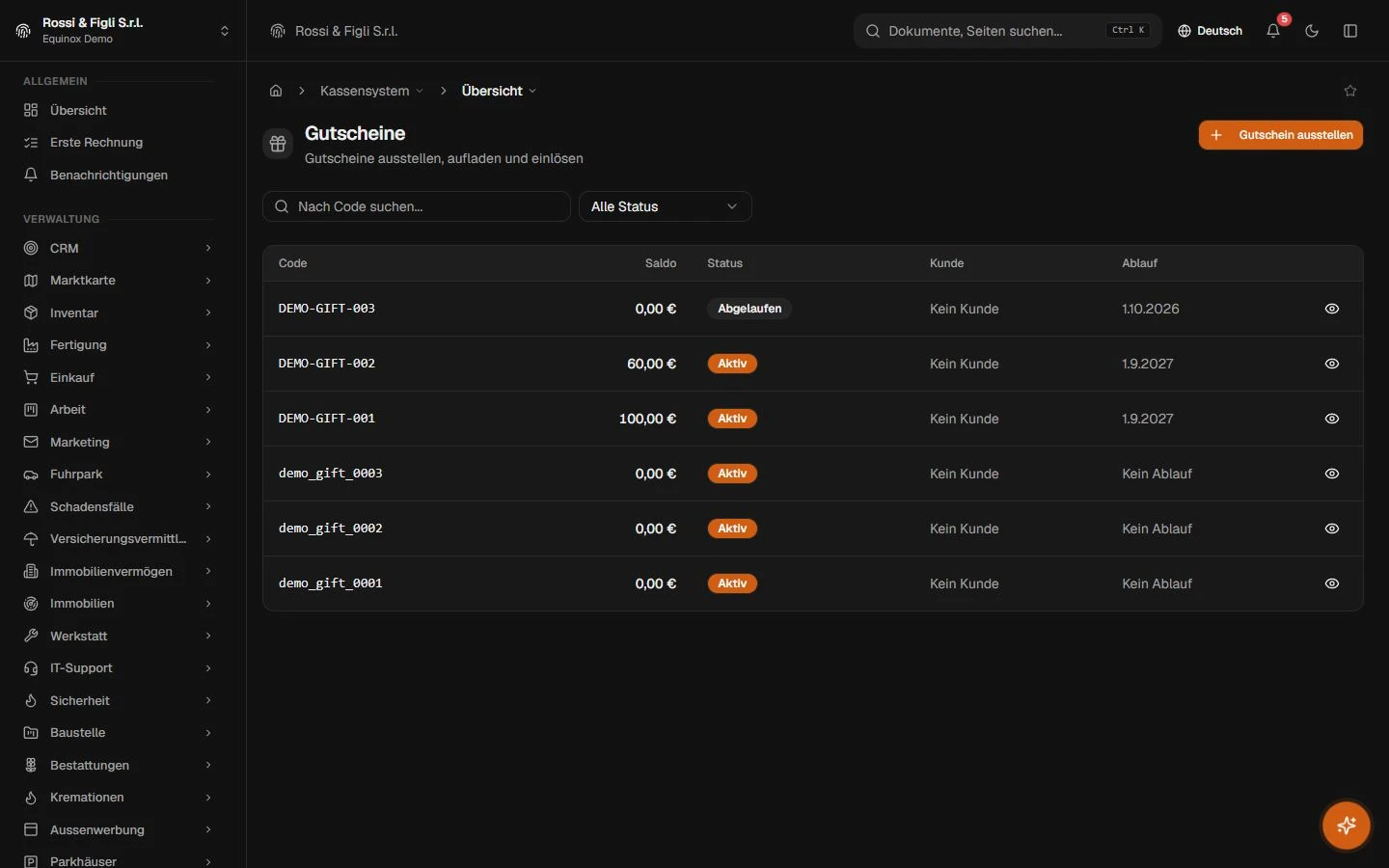
Task: Open the notifications bell icon
Action: (x=1273, y=31)
